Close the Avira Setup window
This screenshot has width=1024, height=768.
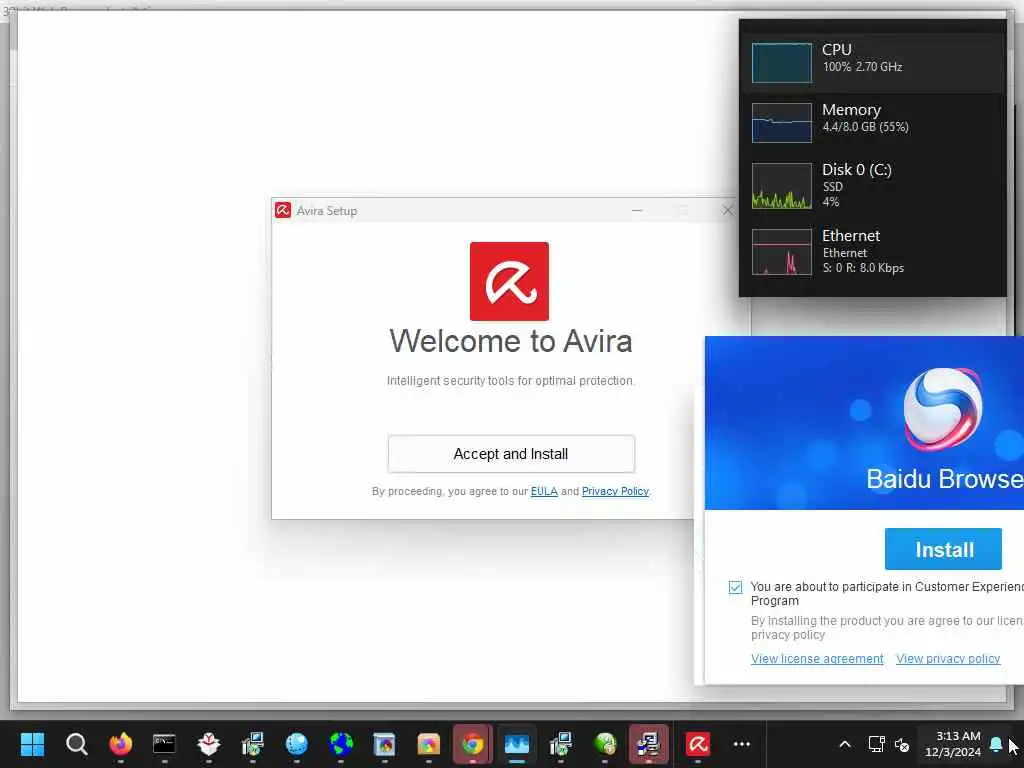tap(728, 210)
